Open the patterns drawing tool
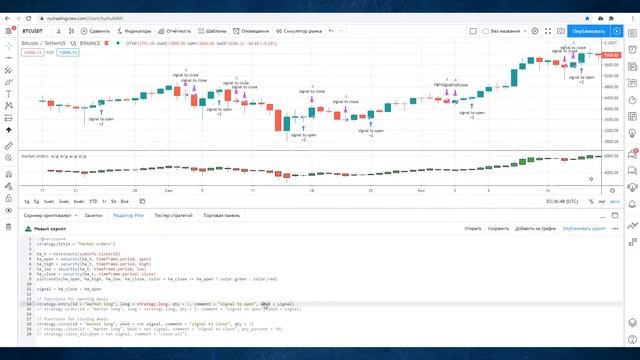Image resolution: width=640 pixels, height=360 pixels. tap(9, 106)
